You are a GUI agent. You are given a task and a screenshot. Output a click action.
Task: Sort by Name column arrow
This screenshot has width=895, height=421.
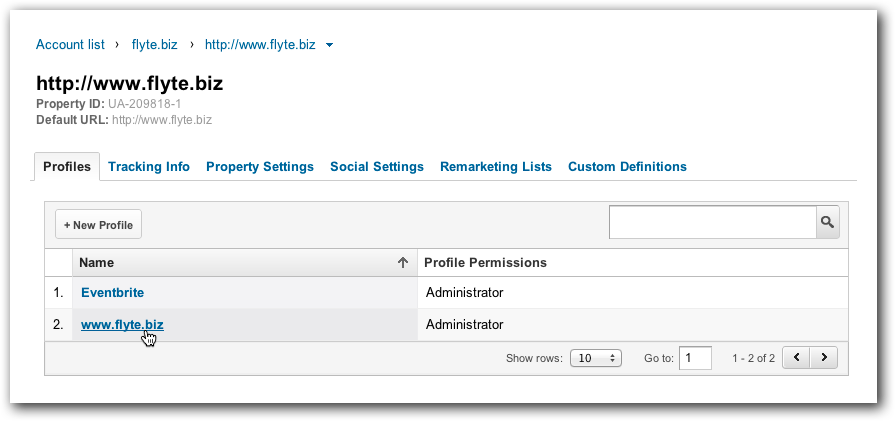click(x=403, y=263)
